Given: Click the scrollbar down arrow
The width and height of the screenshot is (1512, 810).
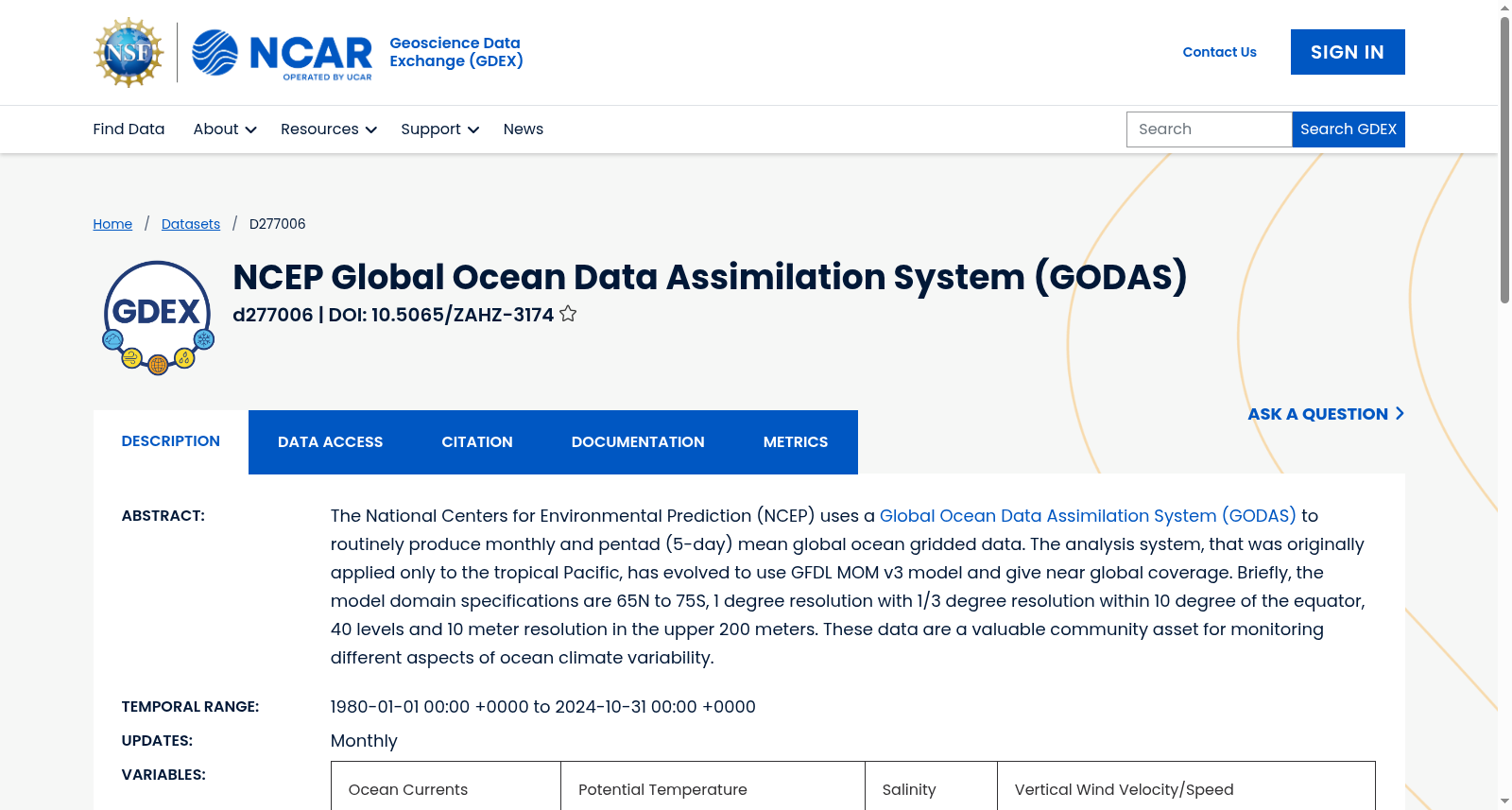Looking at the screenshot, I should tap(1504, 801).
